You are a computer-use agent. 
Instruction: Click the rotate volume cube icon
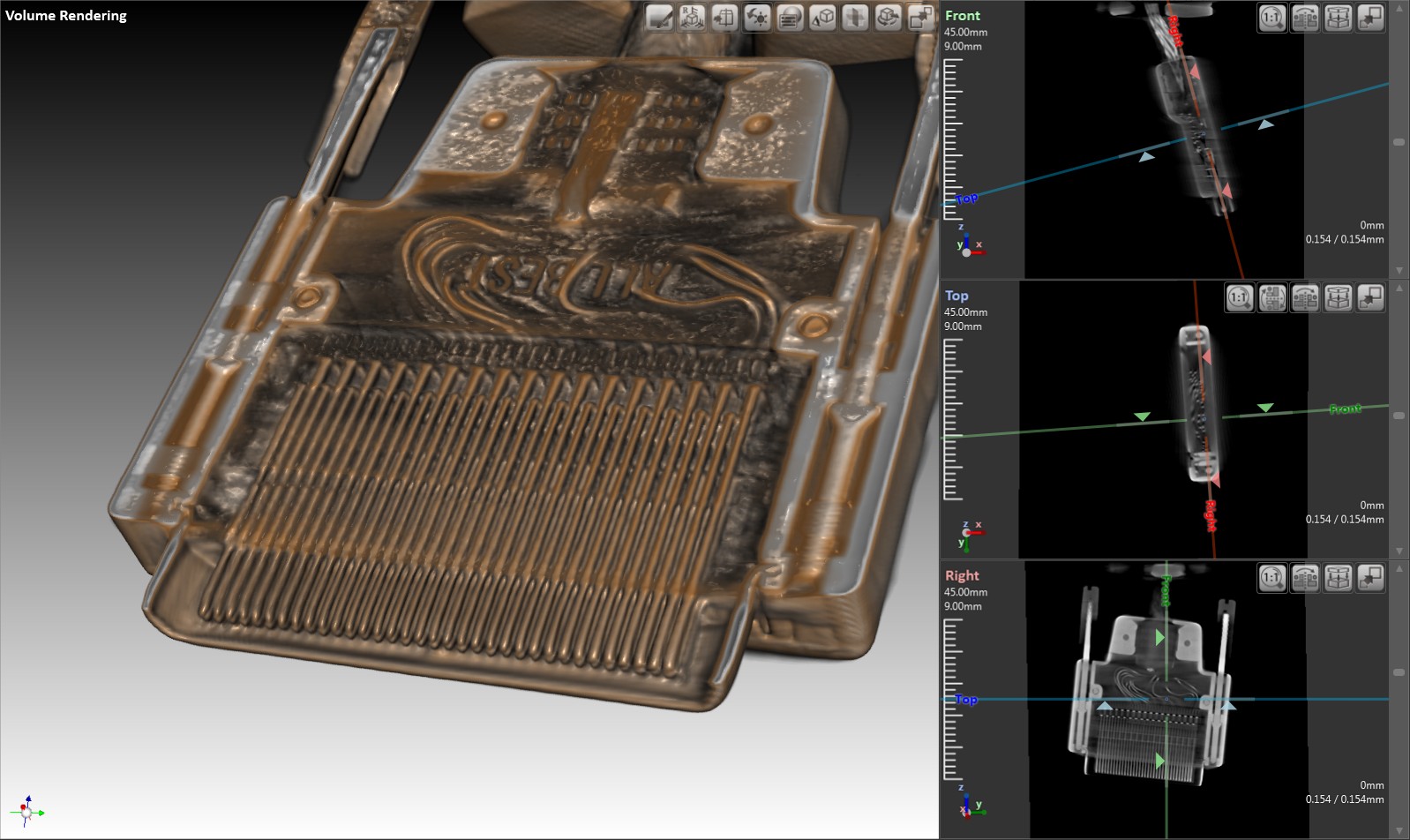click(889, 18)
